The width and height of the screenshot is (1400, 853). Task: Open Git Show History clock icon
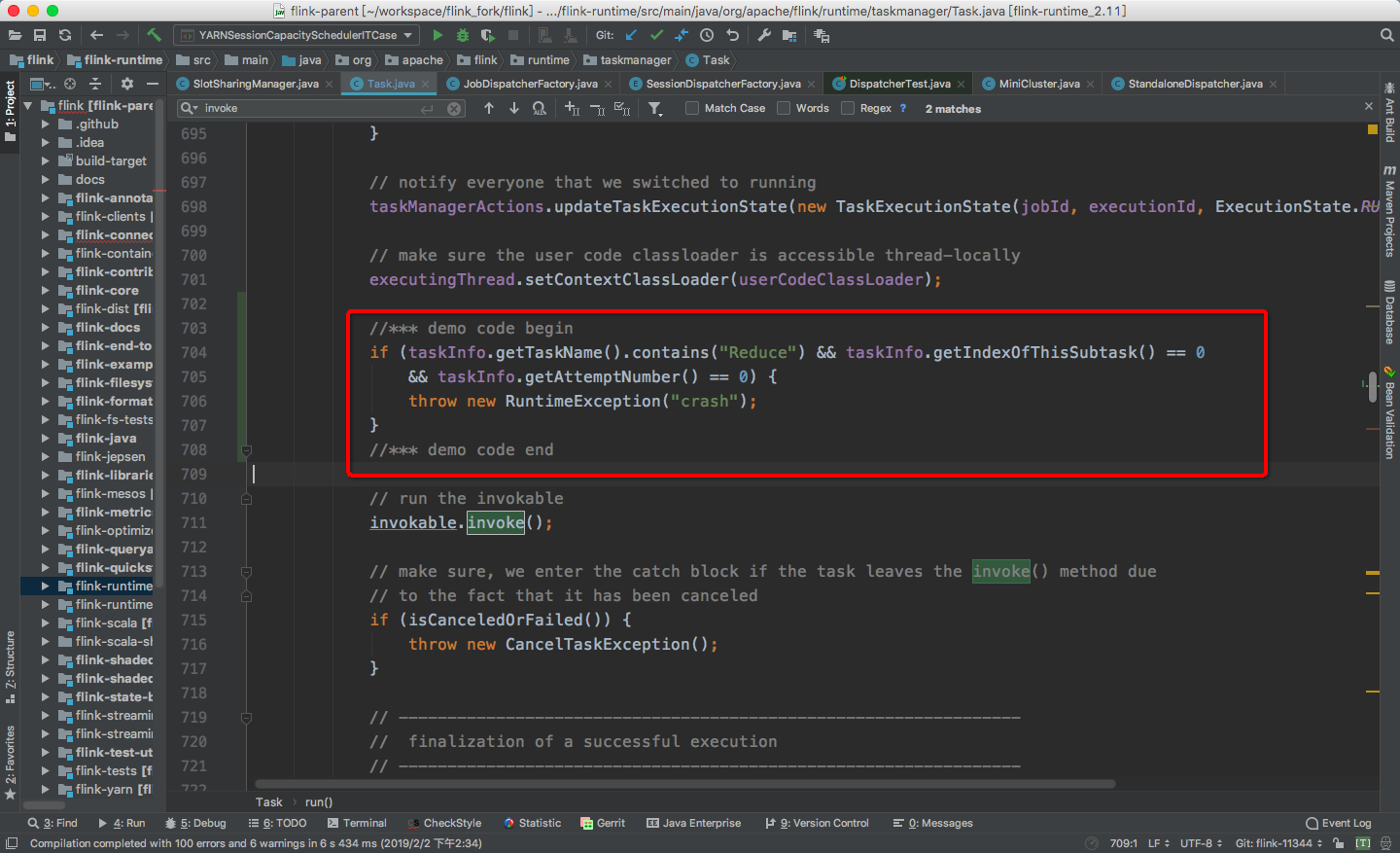pos(707,35)
